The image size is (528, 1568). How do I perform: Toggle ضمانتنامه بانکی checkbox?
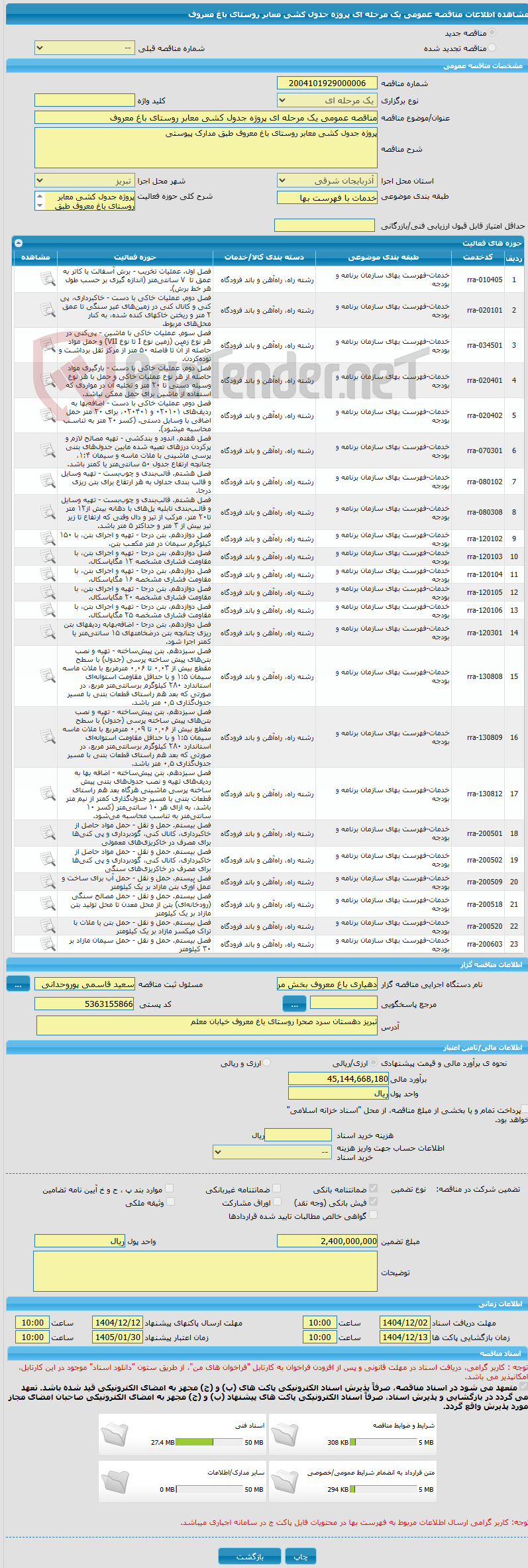[x=374, y=1188]
